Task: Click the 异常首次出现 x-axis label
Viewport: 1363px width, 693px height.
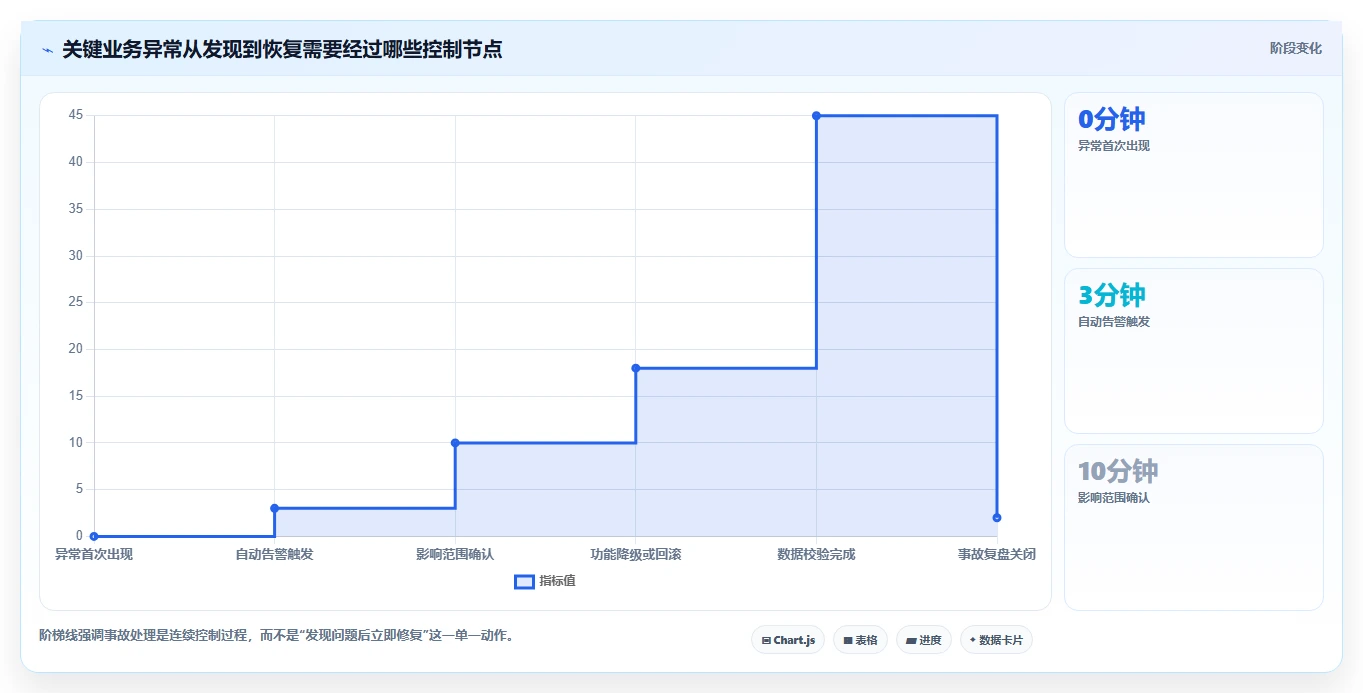Action: [x=94, y=554]
